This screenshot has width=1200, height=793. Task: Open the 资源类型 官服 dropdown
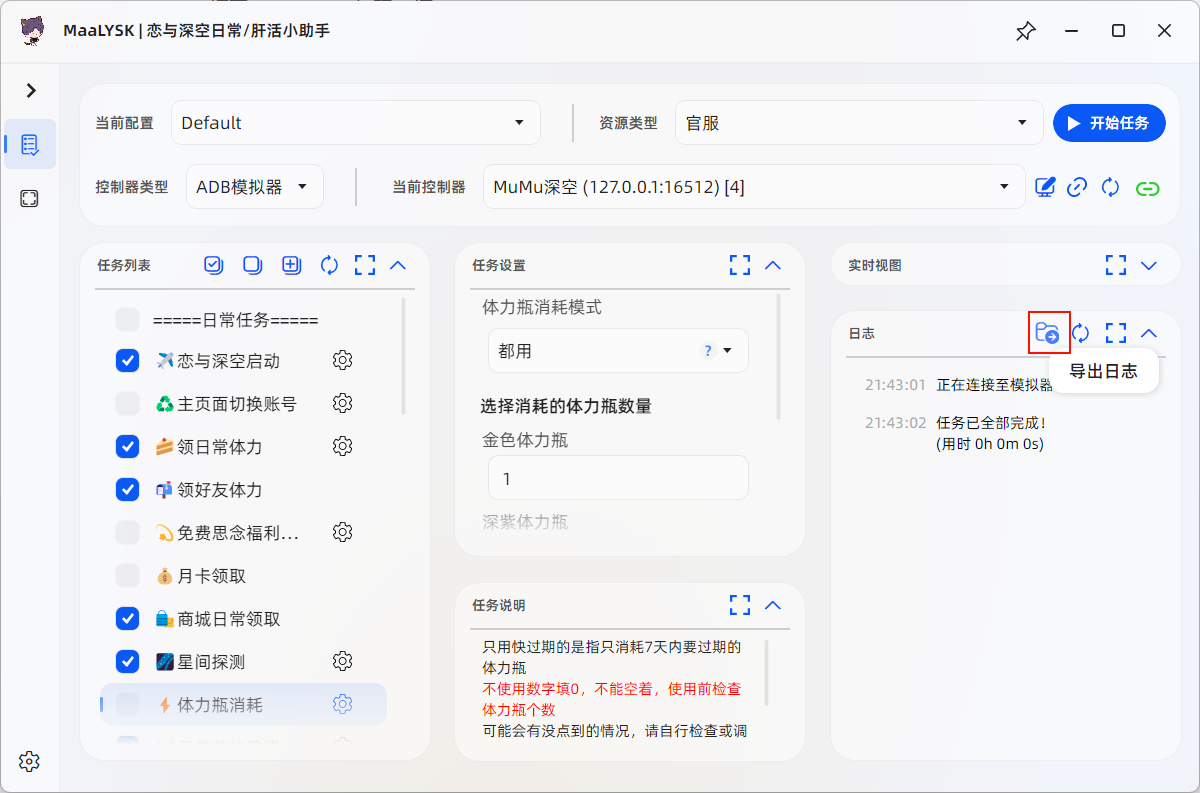pyautogui.click(x=859, y=123)
